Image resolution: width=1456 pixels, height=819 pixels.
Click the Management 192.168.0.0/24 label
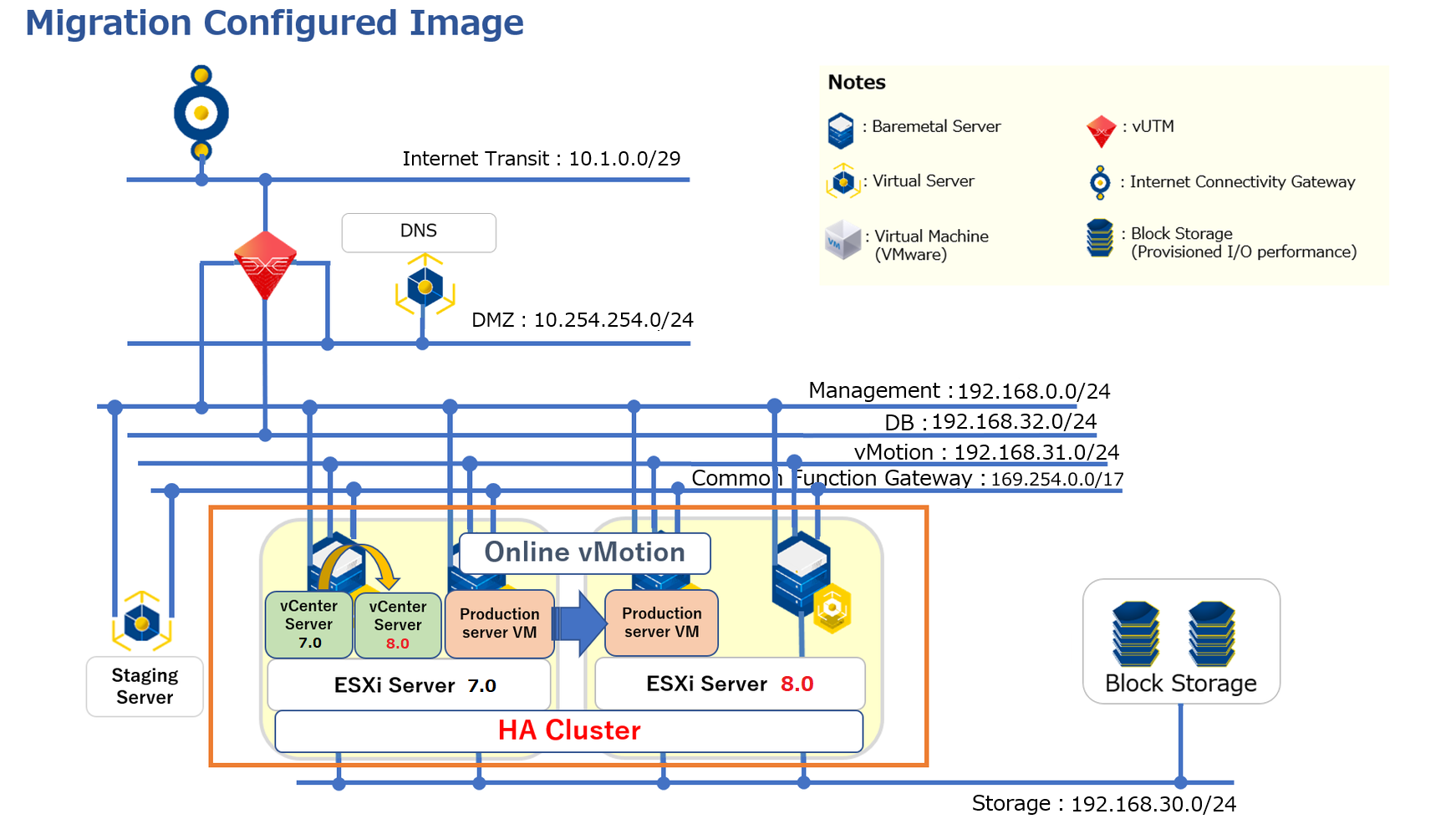[x=960, y=391]
